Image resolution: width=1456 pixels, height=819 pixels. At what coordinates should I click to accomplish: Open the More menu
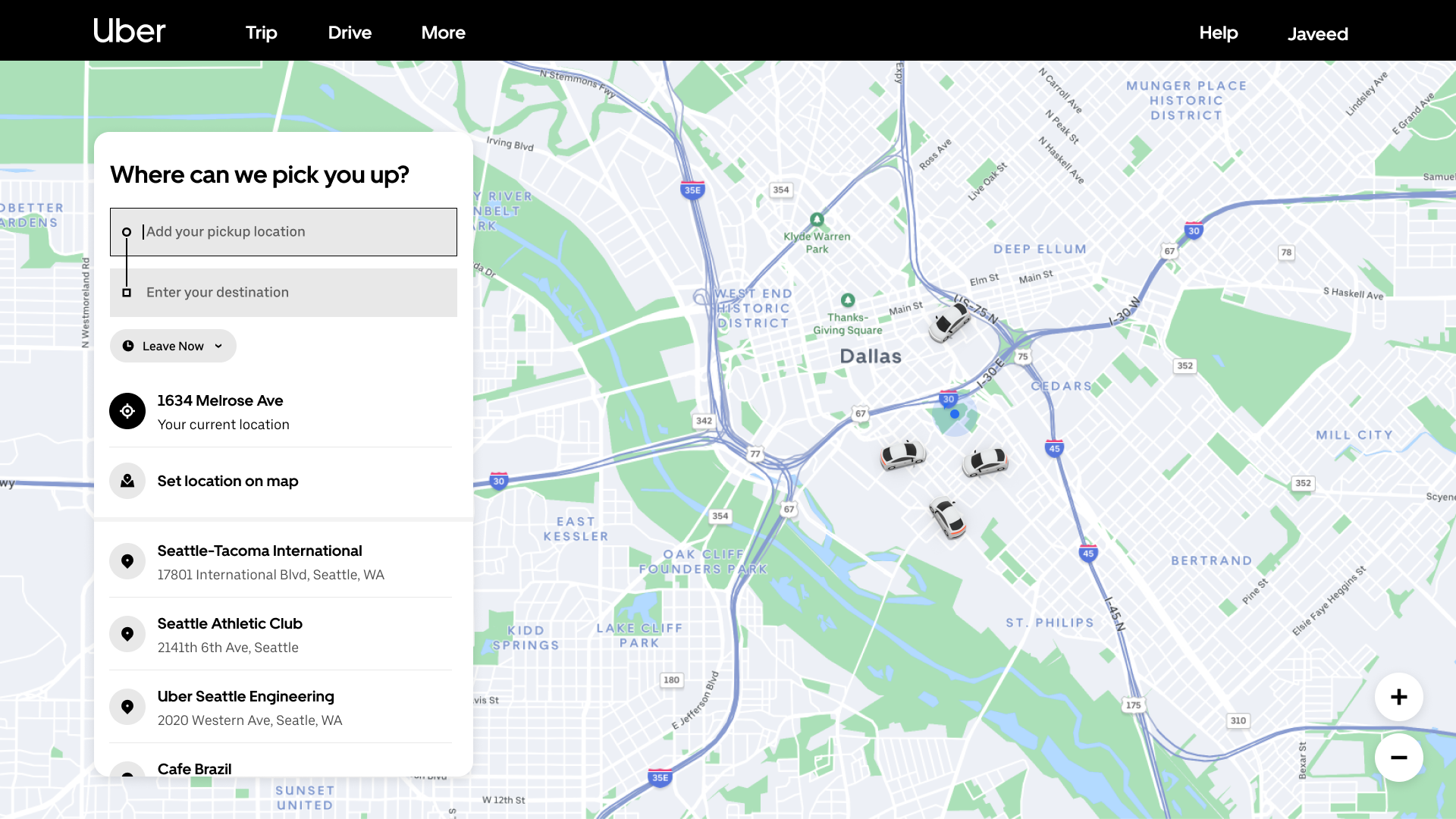(x=444, y=33)
